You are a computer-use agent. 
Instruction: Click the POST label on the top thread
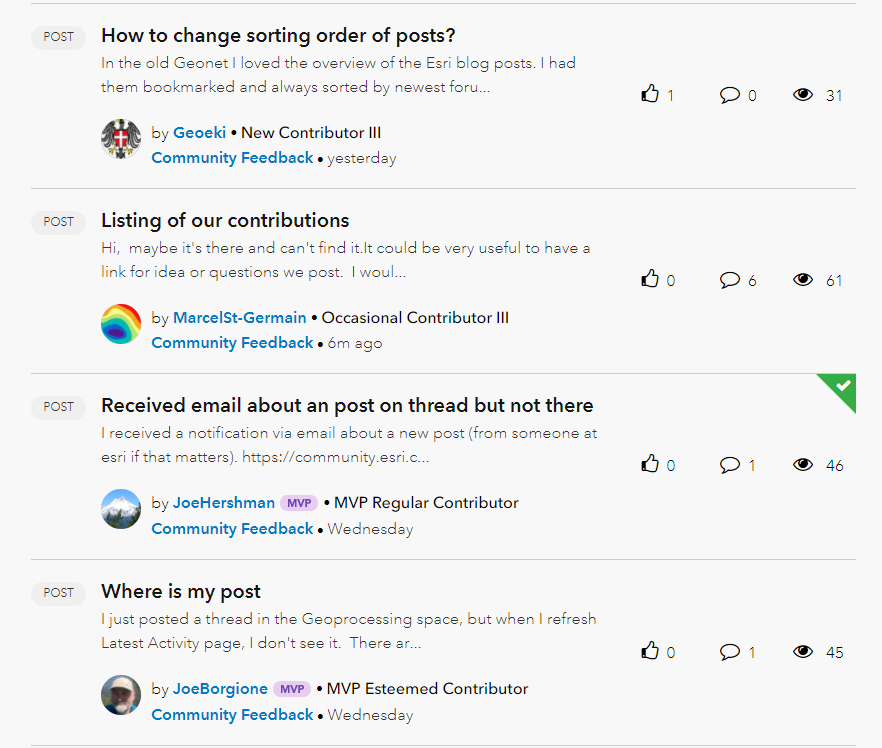coord(57,37)
